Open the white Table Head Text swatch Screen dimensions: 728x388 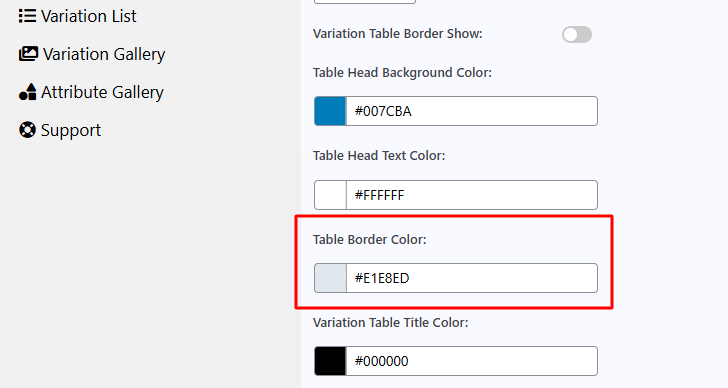tap(330, 195)
